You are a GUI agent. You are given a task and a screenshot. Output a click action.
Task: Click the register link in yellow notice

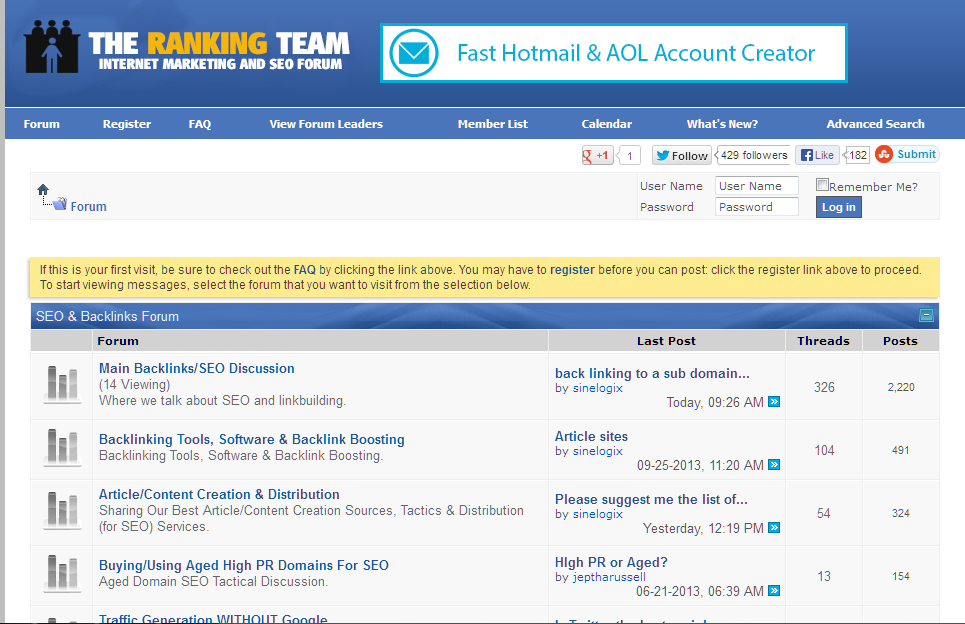(x=572, y=270)
